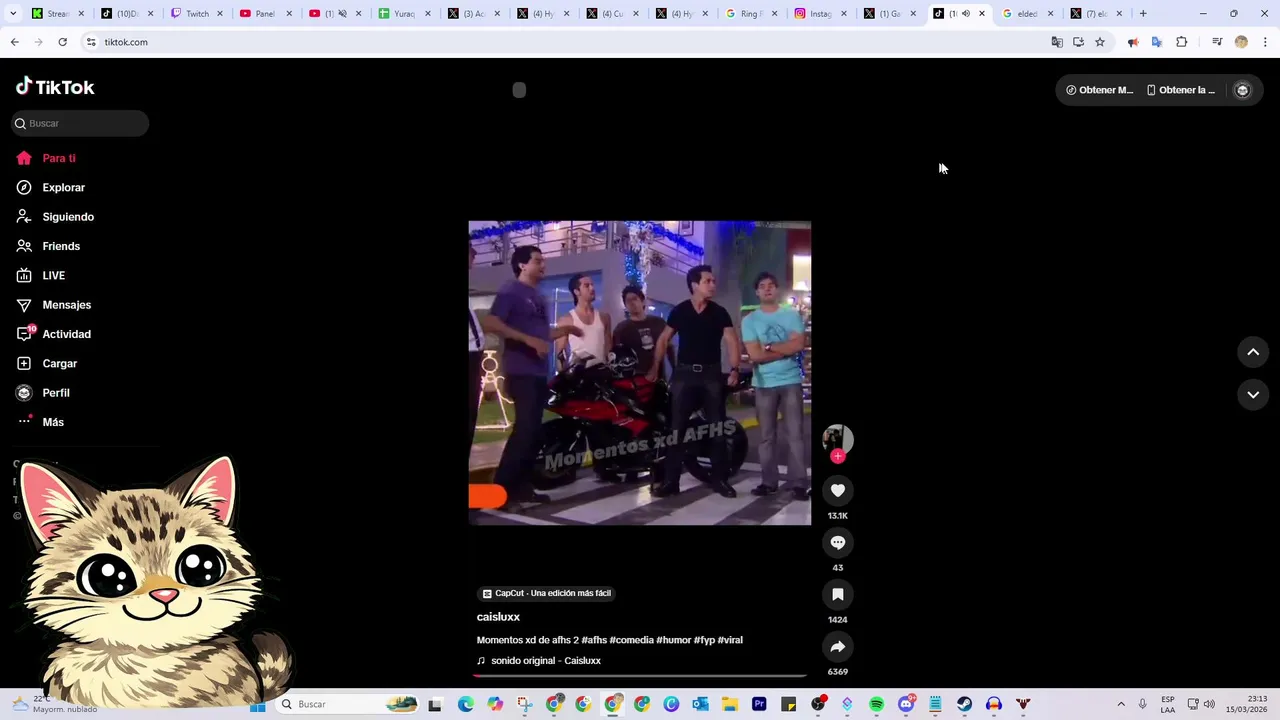Go to previous video with up chevron
The height and width of the screenshot is (720, 1280).
pos(1253,352)
